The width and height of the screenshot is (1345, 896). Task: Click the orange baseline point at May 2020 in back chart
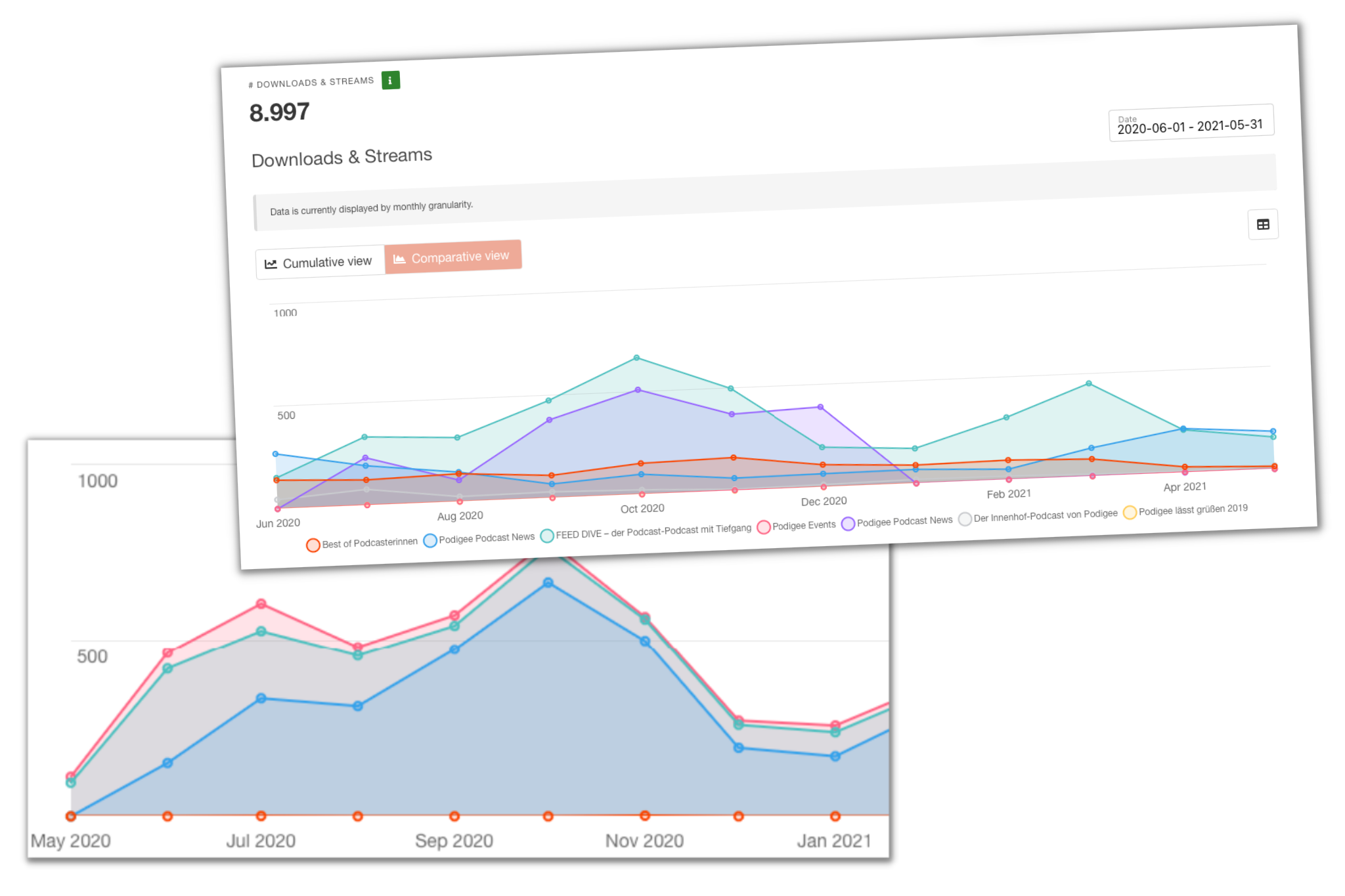[71, 816]
